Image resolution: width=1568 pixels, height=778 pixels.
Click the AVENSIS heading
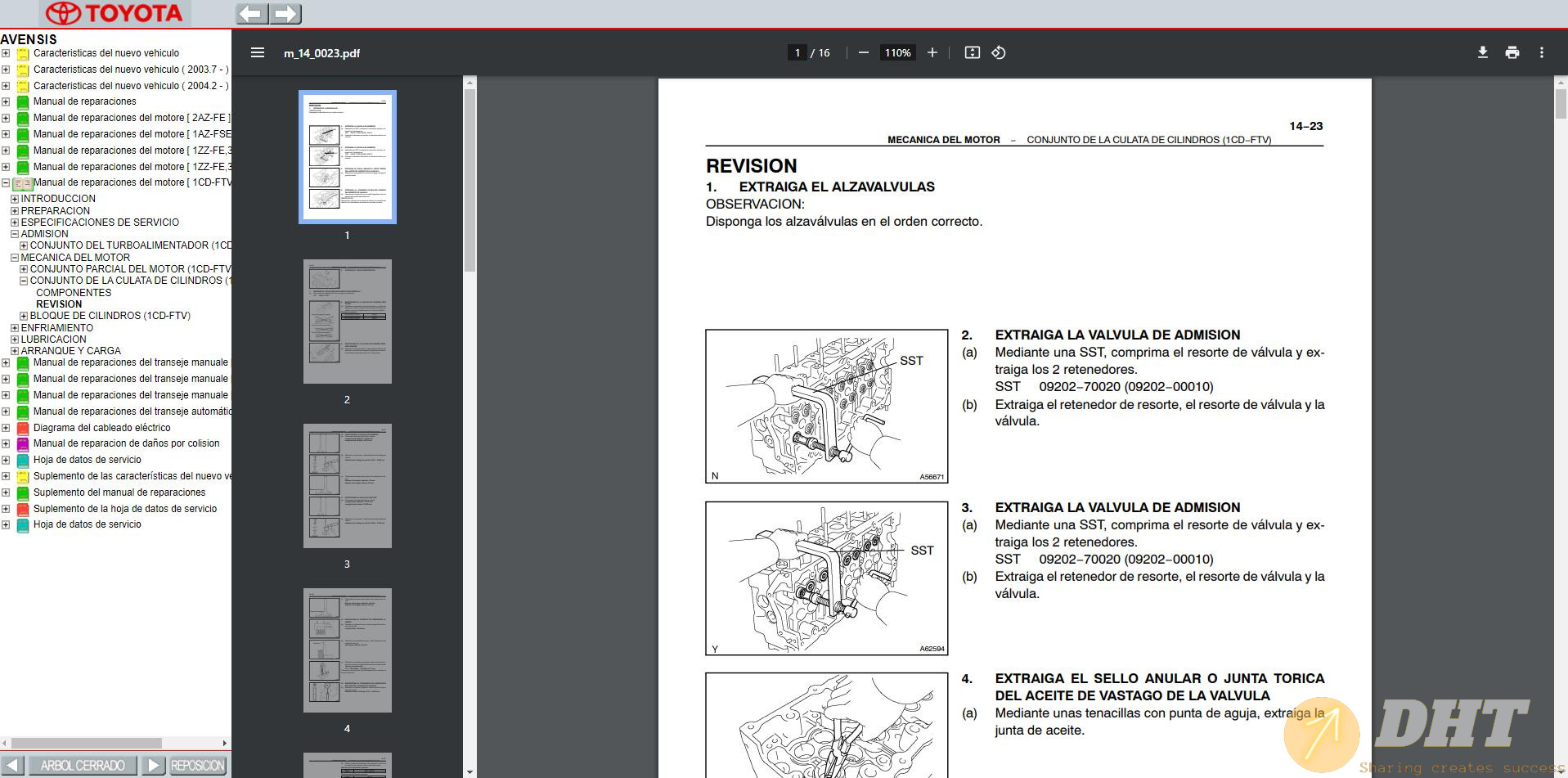[29, 39]
